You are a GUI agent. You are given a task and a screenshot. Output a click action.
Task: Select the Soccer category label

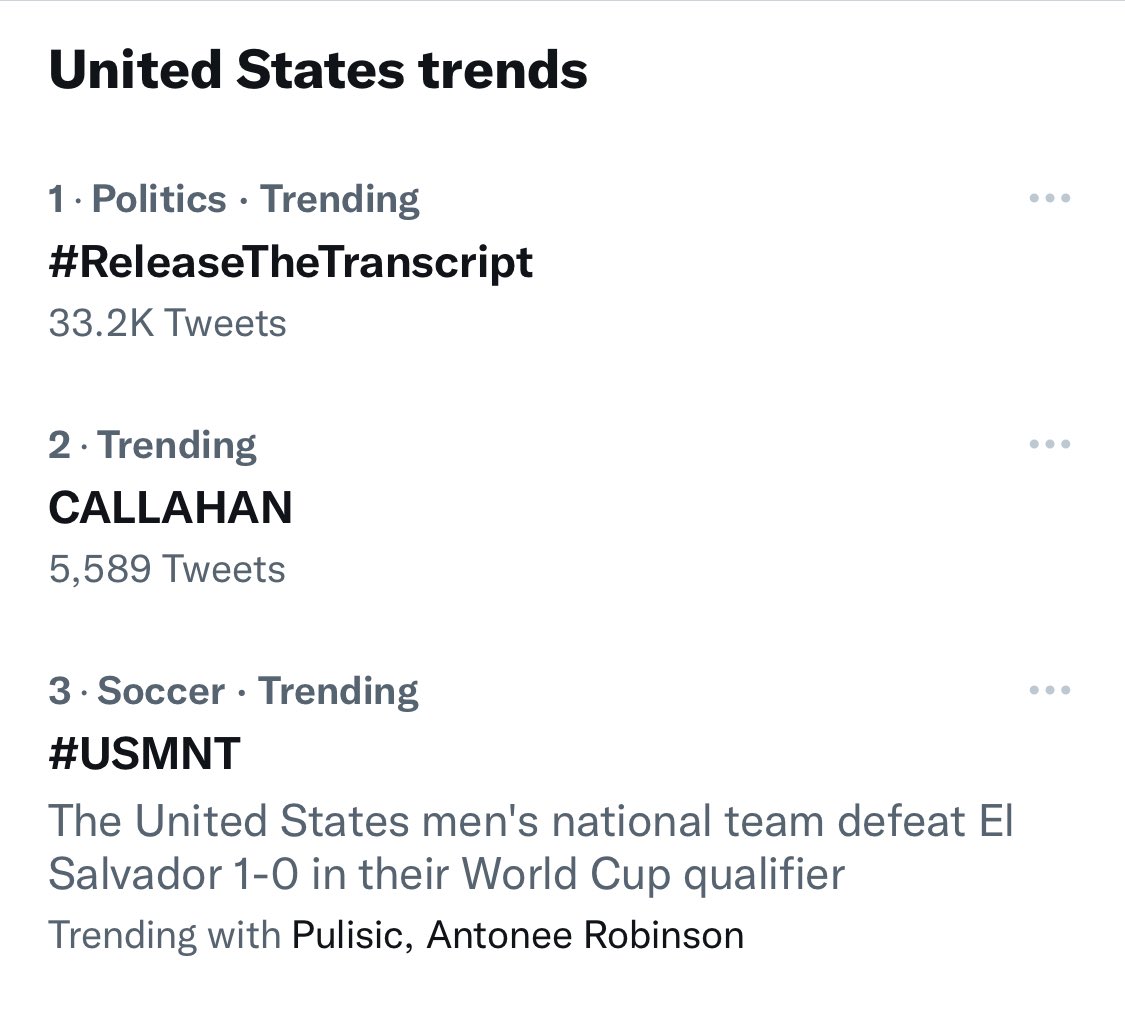point(162,691)
